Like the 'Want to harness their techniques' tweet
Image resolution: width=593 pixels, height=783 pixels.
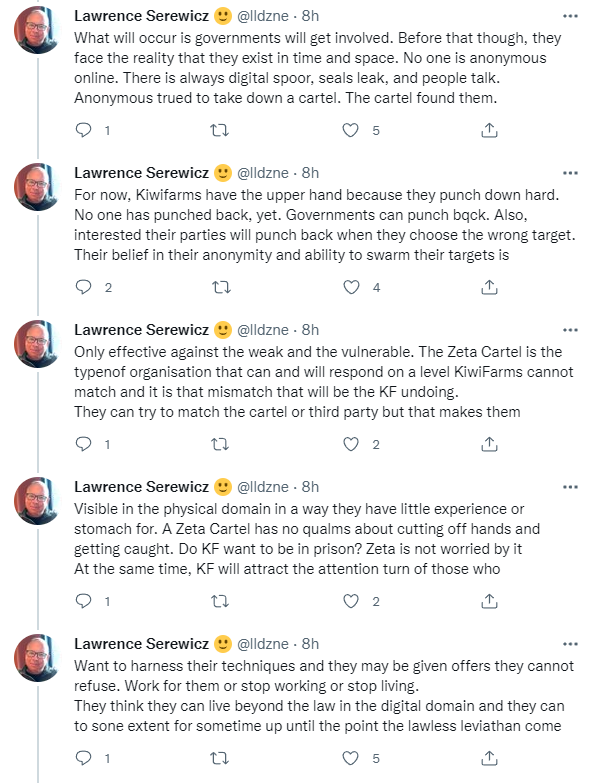(x=351, y=758)
